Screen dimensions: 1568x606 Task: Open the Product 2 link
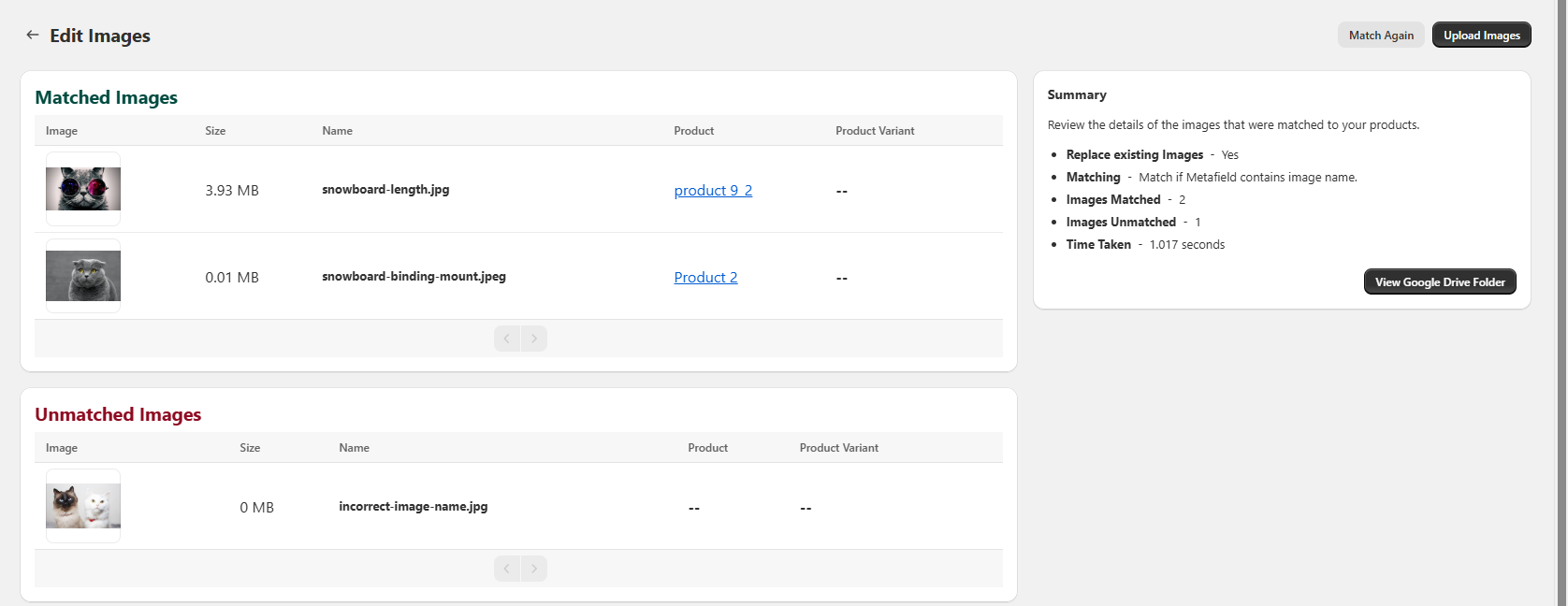click(x=705, y=278)
